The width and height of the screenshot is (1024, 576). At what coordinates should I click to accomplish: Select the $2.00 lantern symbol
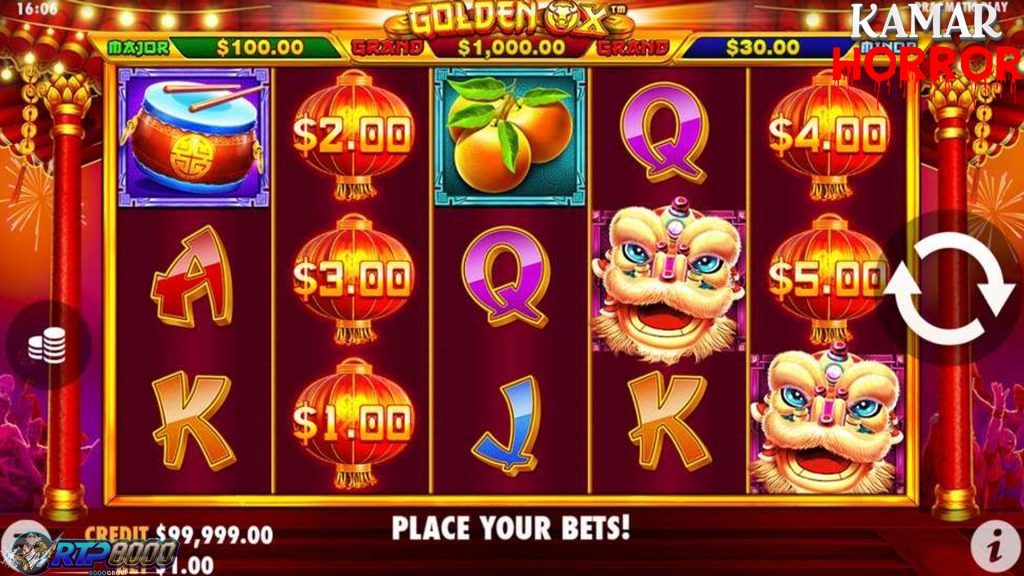(353, 135)
